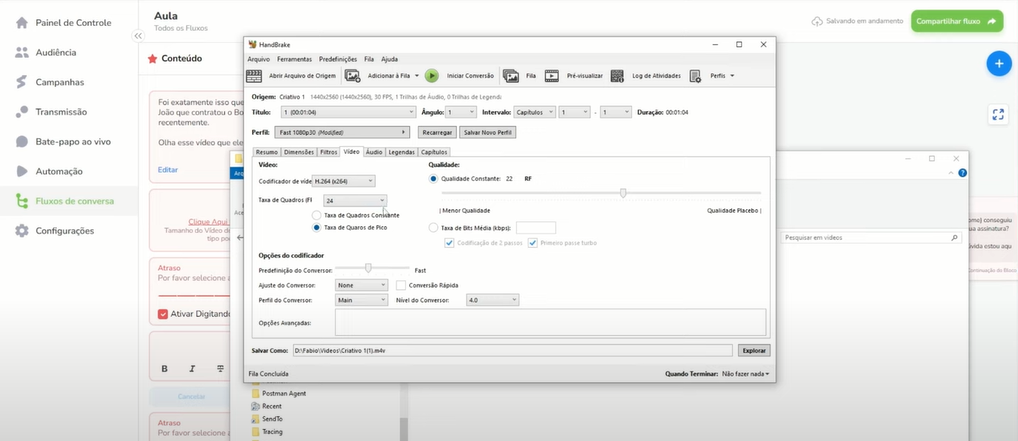Click the Abrir Arquivo de Origem film icon

(x=254, y=76)
